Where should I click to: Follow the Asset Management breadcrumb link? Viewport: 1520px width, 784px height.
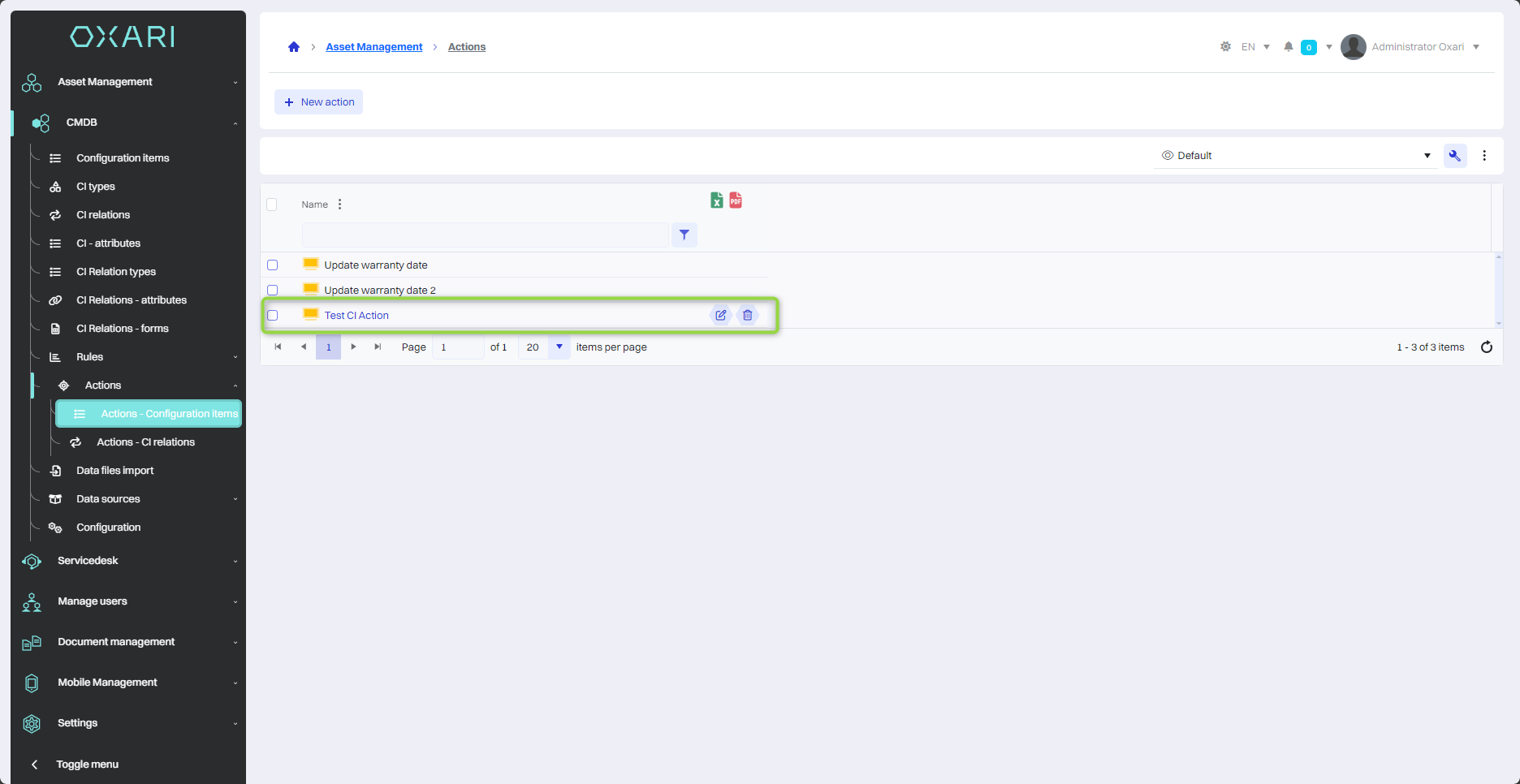click(x=374, y=47)
